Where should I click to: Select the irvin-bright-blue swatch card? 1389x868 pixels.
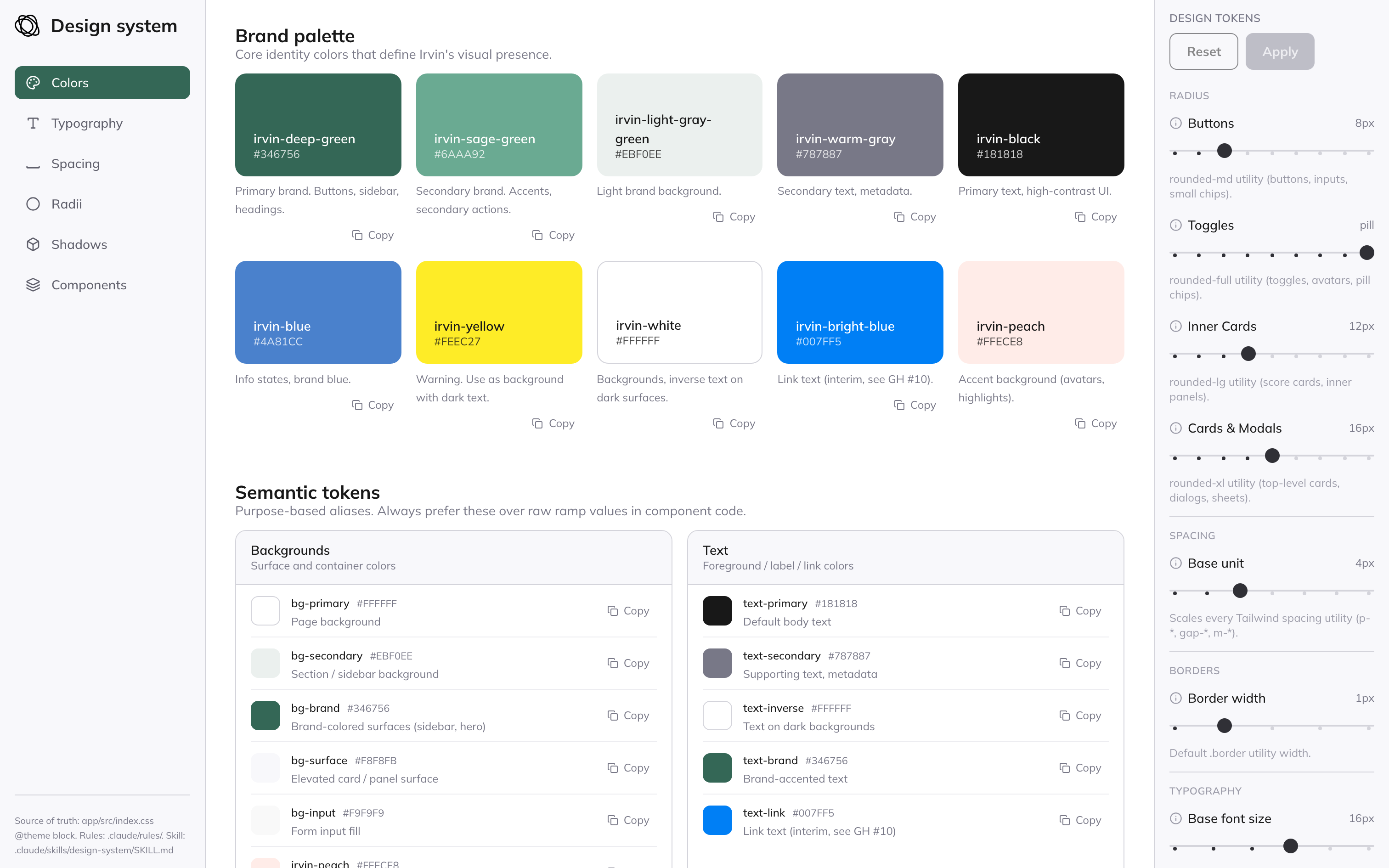coord(860,312)
